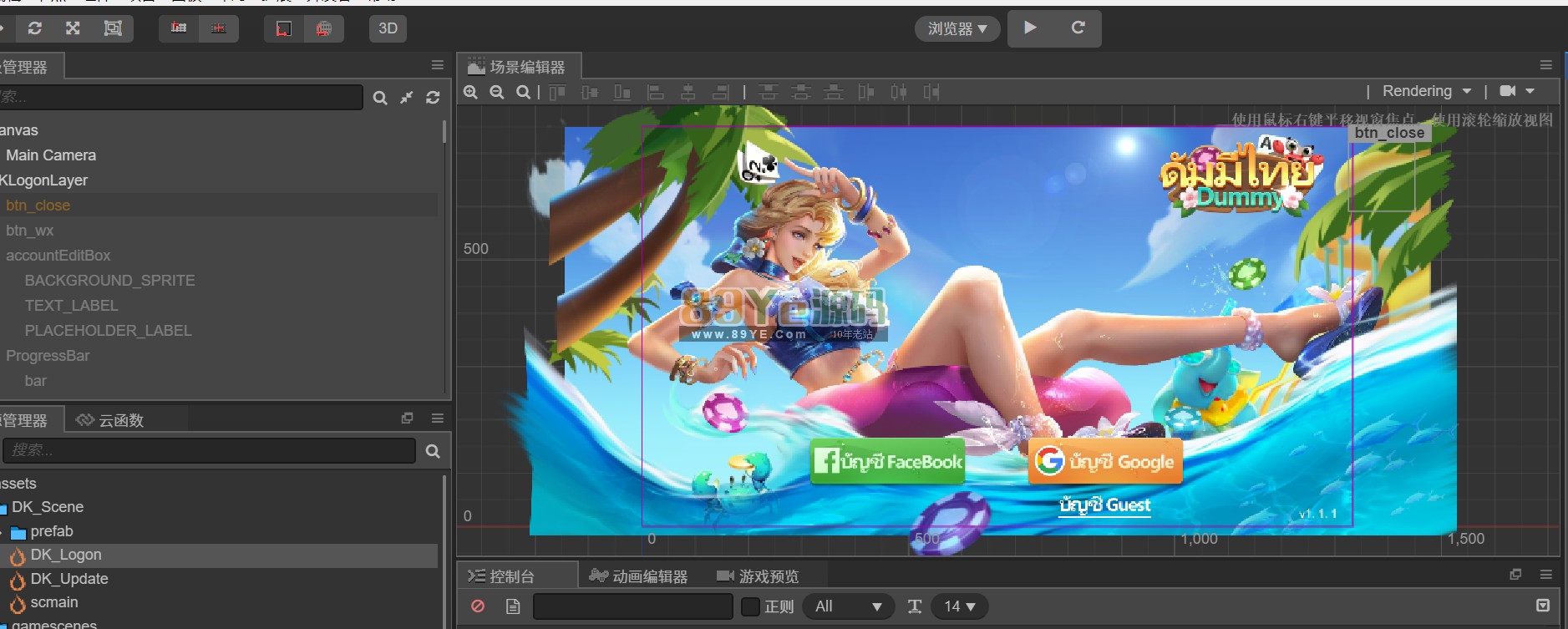Select the btn_wx node

(x=30, y=231)
